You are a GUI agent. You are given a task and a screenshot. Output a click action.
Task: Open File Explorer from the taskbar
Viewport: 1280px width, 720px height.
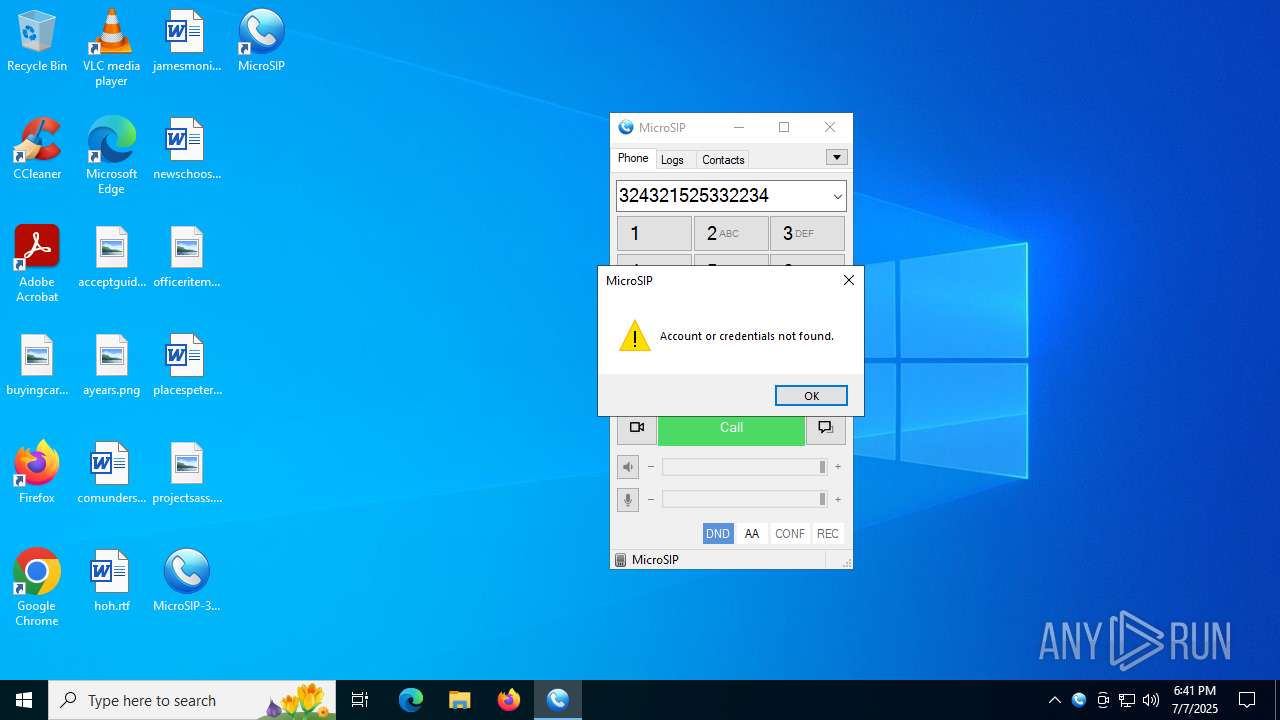point(460,700)
